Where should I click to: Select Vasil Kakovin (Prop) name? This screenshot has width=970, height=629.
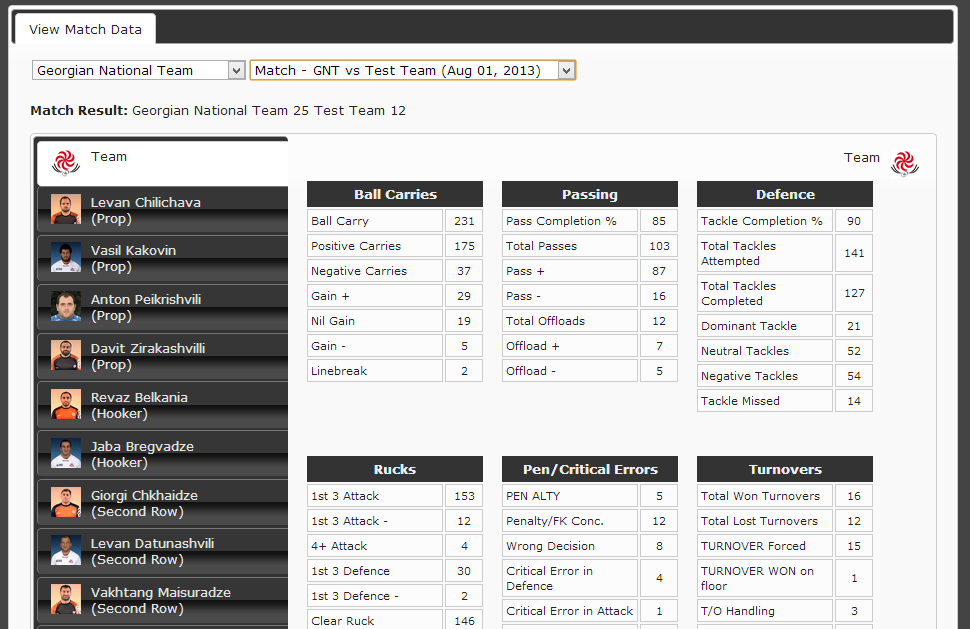(133, 259)
